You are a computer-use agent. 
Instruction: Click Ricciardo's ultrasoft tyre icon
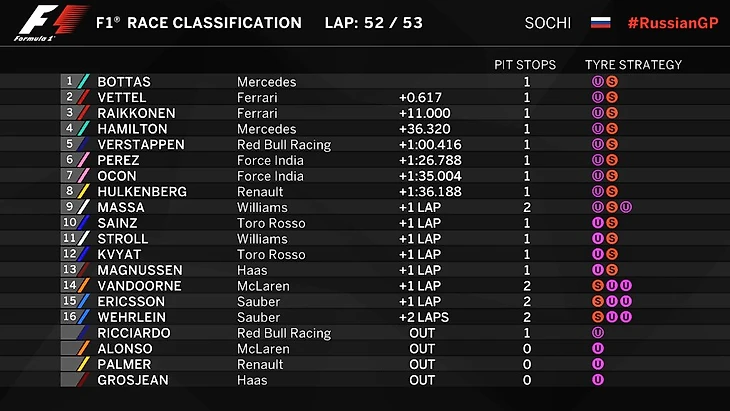pyautogui.click(x=598, y=332)
